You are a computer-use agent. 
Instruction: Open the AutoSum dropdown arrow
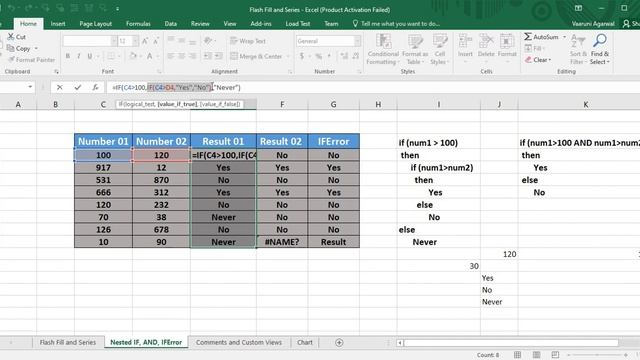(x=564, y=37)
